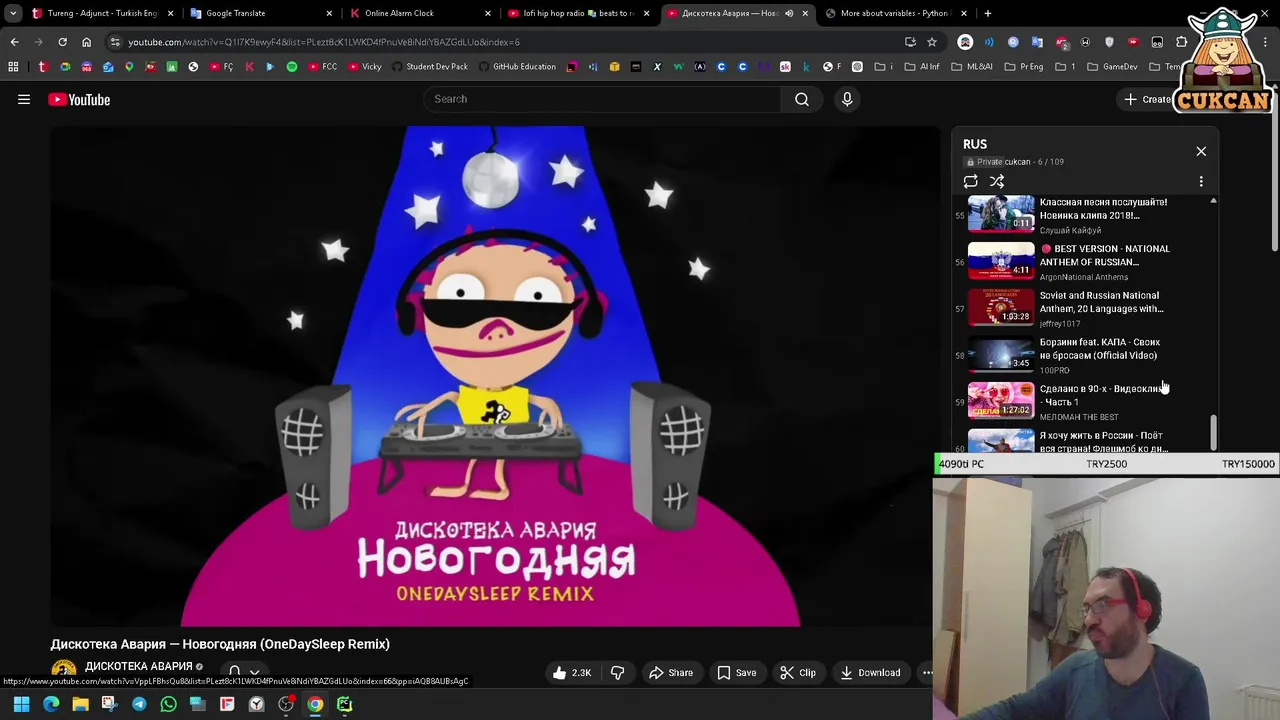Viewport: 1280px width, 720px height.
Task: Open Pr Eng bookmarks folder
Action: [1023, 67]
